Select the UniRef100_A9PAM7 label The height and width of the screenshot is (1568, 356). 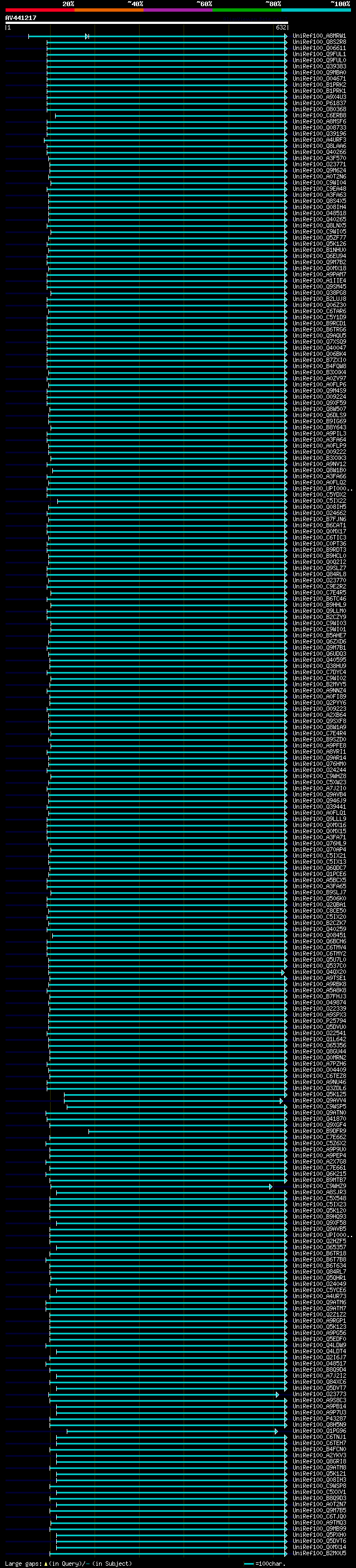pos(319,275)
